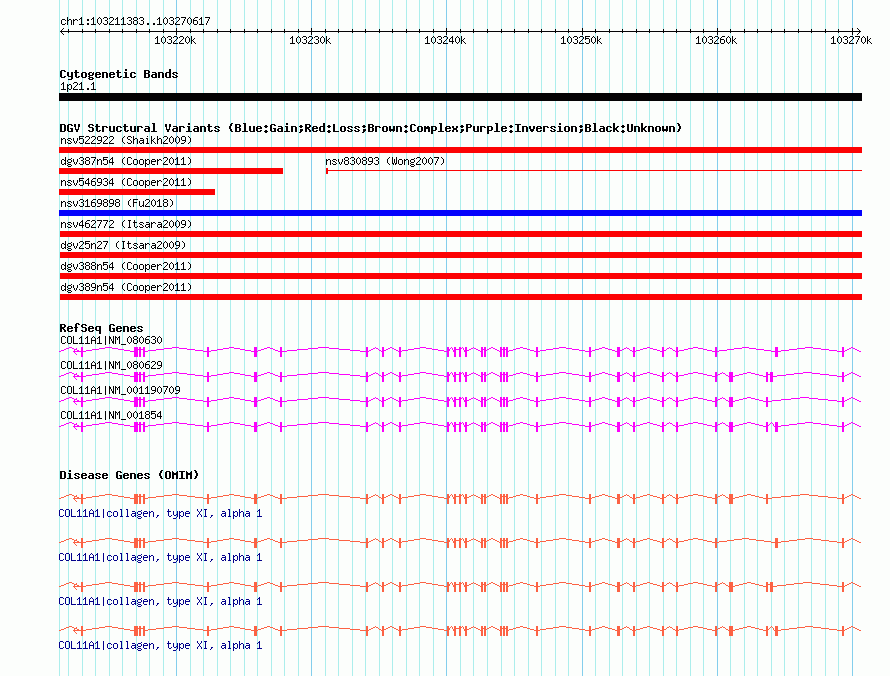This screenshot has width=890, height=676.
Task: Click the nsv462772 (Itsara2009) variant label
Action: coord(126,224)
